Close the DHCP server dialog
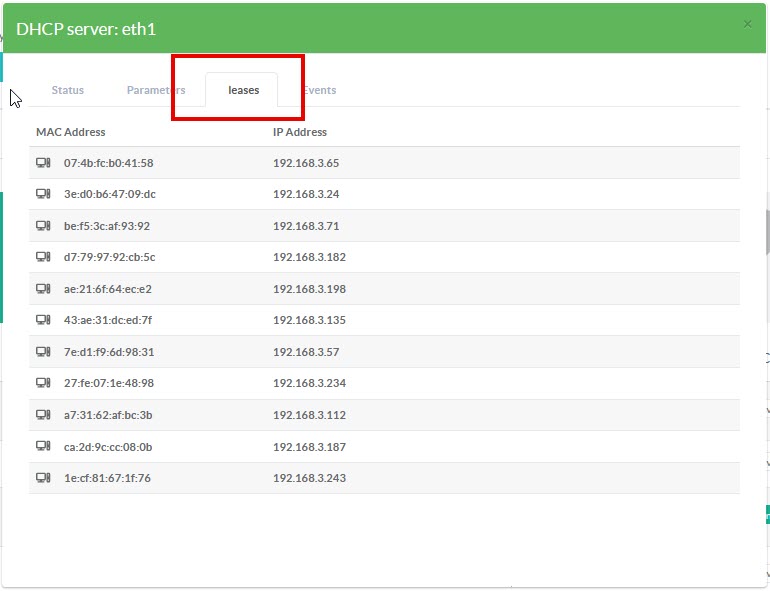770x591 pixels. [747, 24]
